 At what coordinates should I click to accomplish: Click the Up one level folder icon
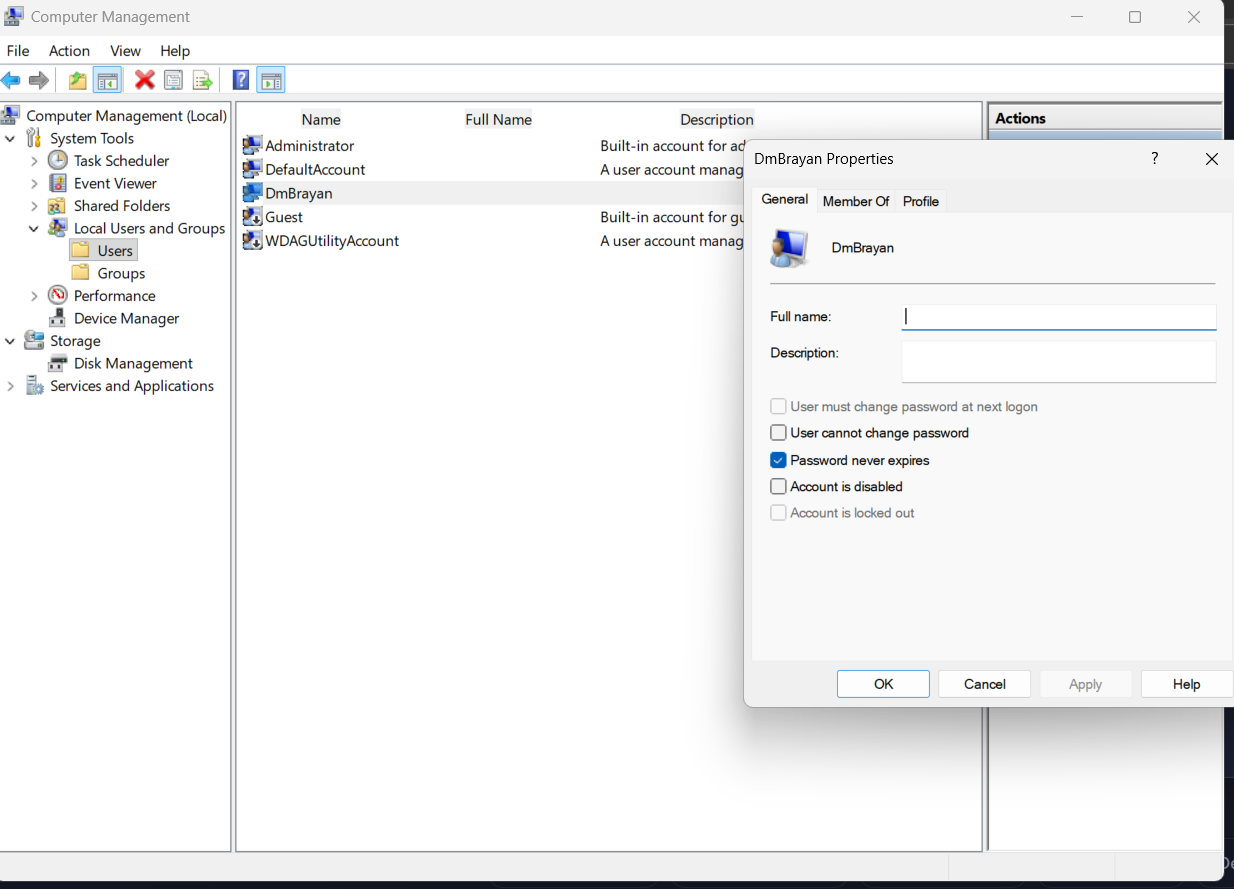[77, 80]
